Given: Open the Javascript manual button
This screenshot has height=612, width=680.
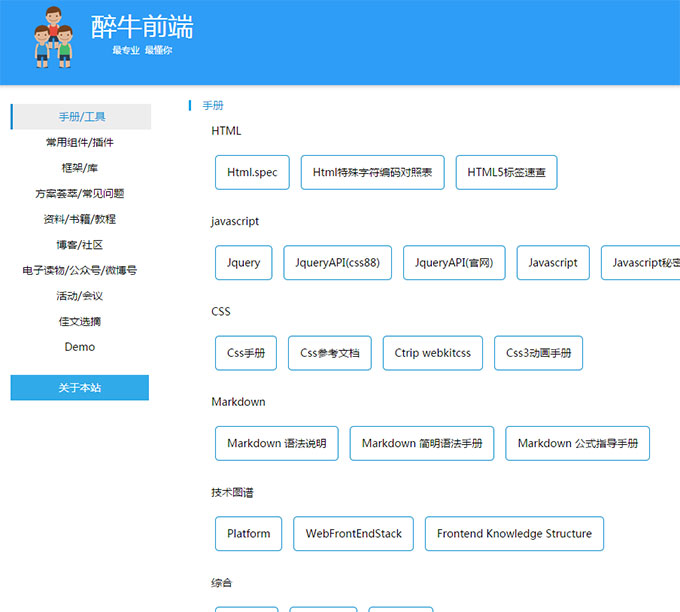Looking at the screenshot, I should pos(553,263).
